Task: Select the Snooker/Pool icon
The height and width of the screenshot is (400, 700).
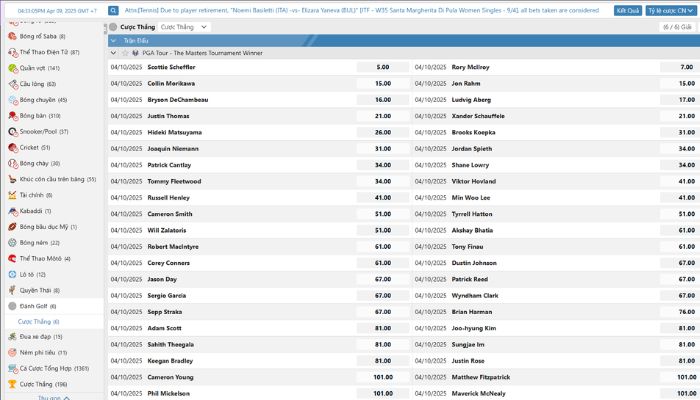Action: point(12,132)
